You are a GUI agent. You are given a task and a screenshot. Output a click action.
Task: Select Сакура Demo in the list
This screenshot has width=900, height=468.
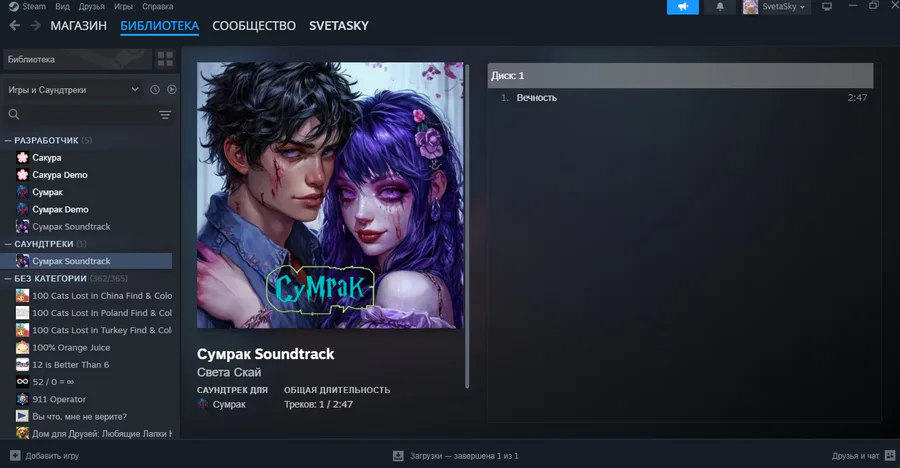tap(60, 175)
